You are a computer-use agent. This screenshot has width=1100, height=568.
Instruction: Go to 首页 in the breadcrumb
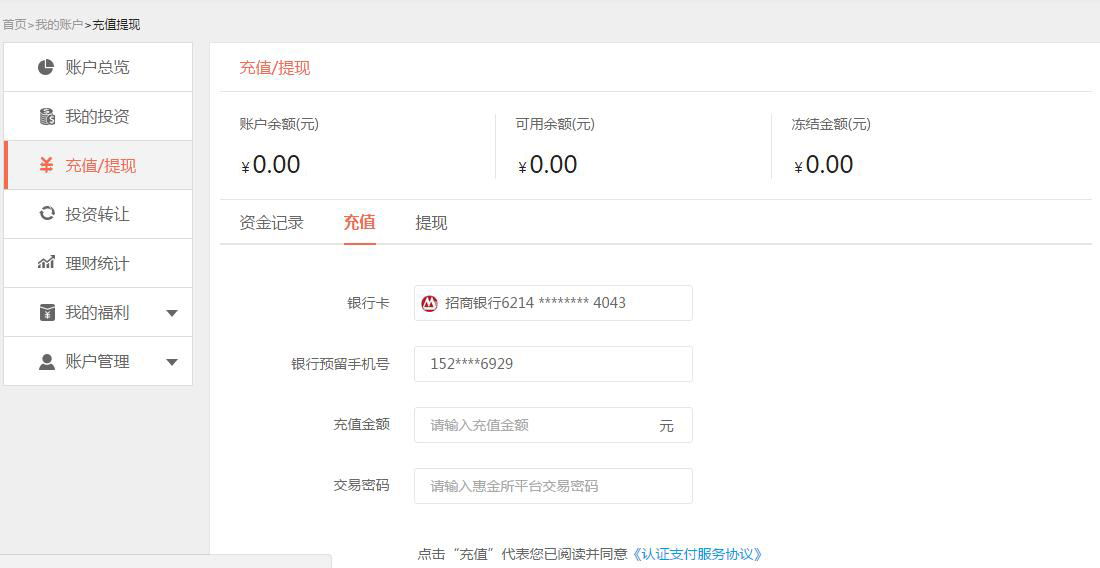pos(14,24)
